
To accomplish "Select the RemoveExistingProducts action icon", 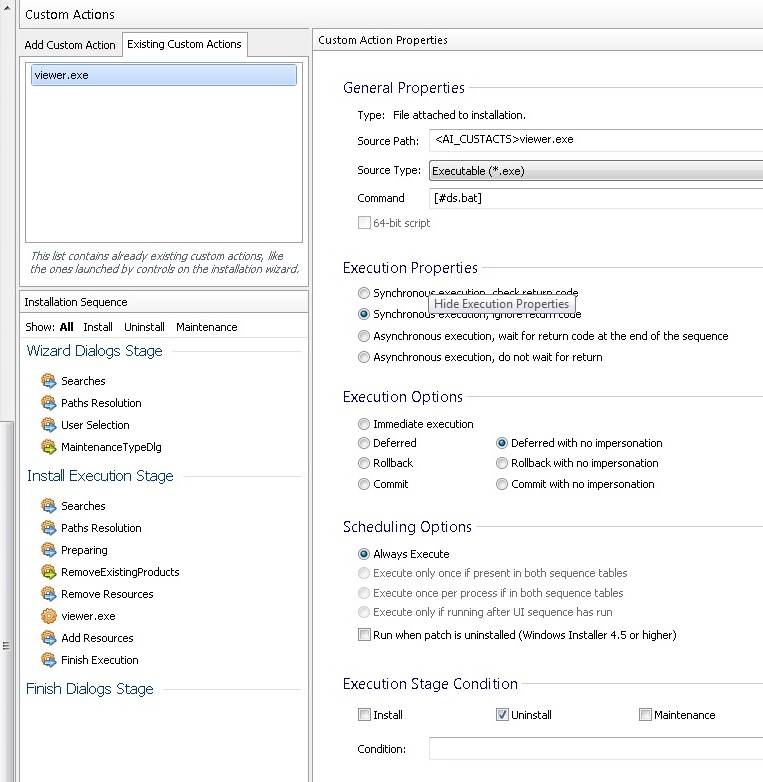I will [x=49, y=572].
